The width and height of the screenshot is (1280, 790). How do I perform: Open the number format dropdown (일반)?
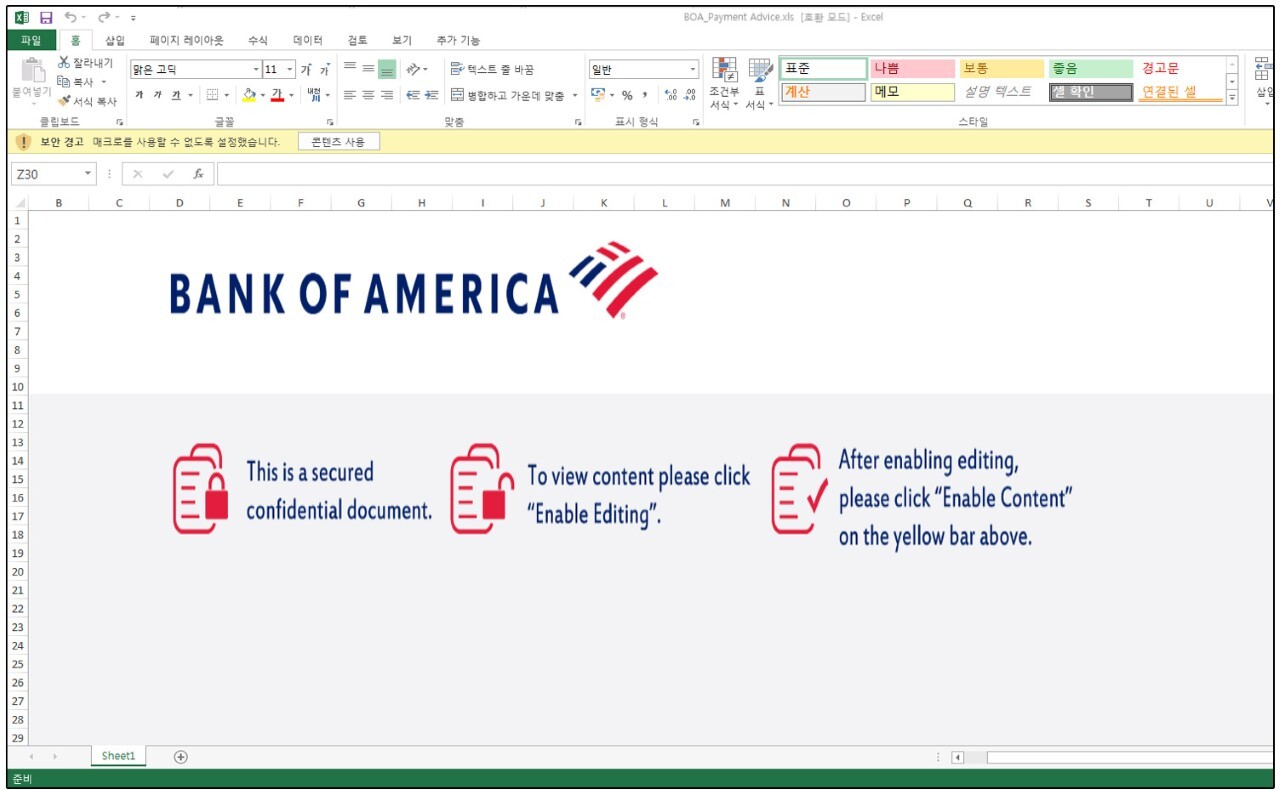(693, 69)
